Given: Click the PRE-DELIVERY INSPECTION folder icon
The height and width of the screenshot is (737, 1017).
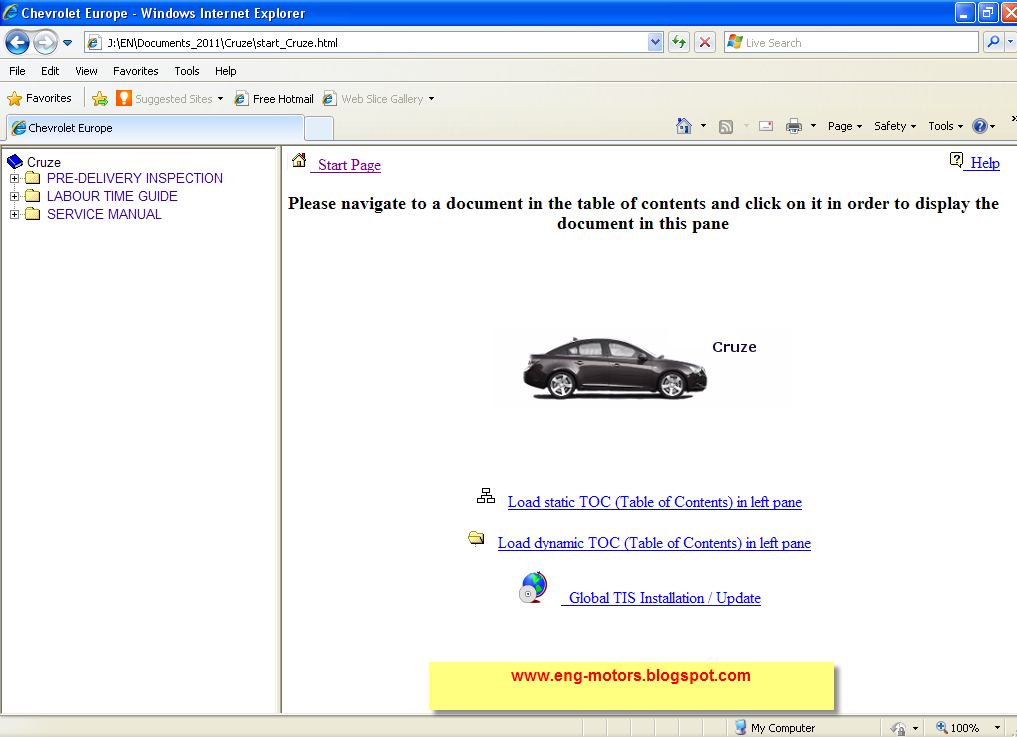Looking at the screenshot, I should click(32, 178).
